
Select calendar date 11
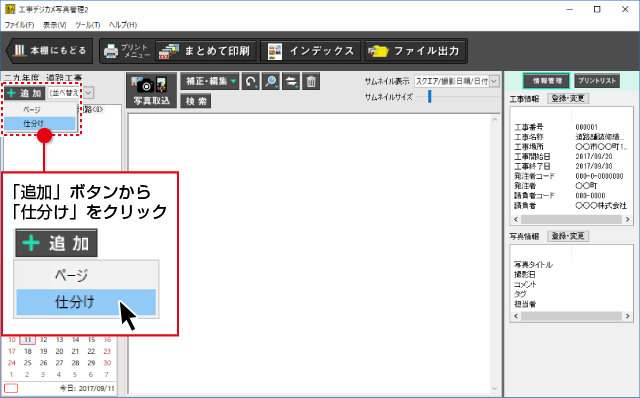point(27,340)
